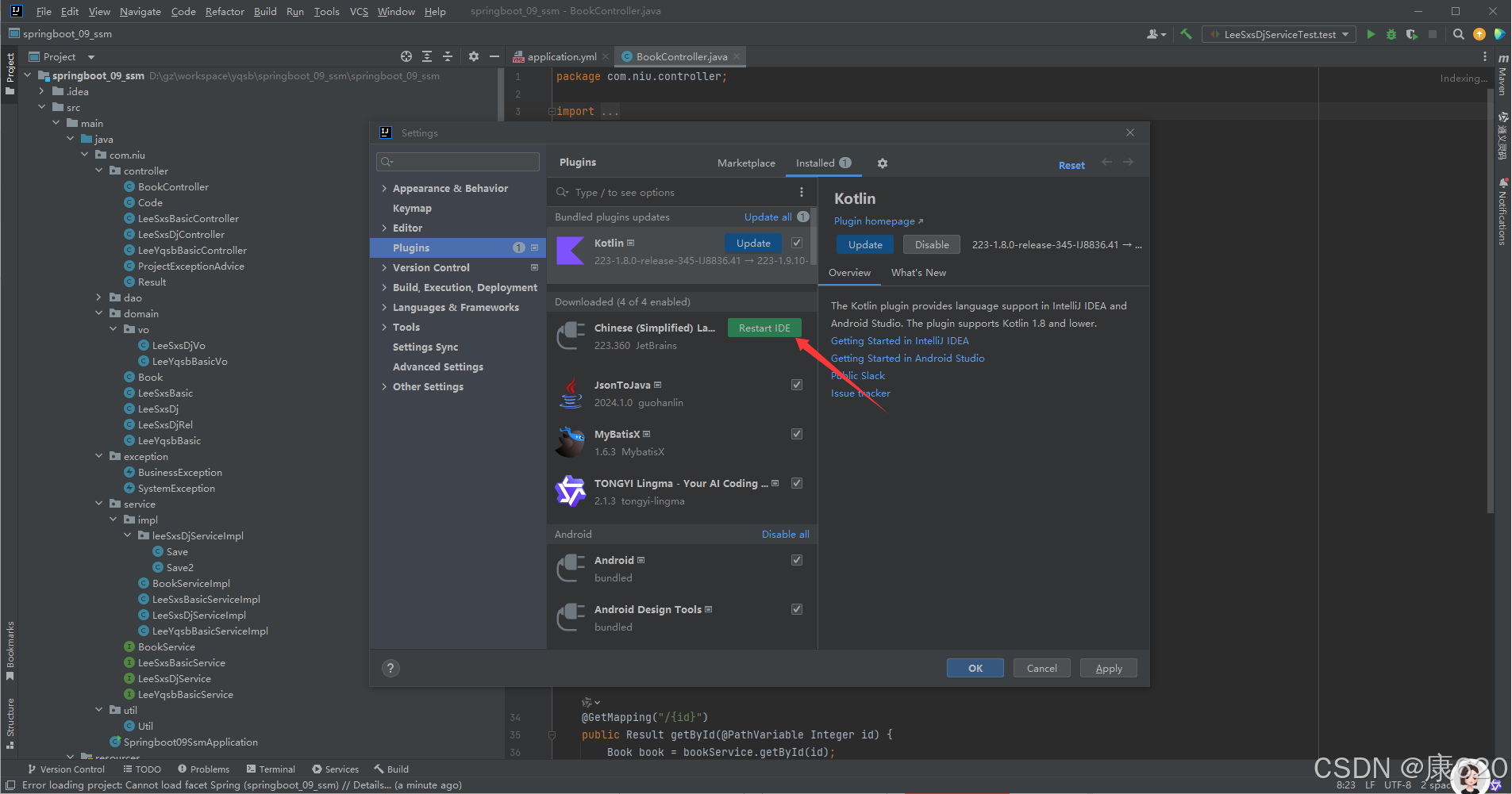This screenshot has height=794, width=1512.
Task: Open the Structure sidebar tool window
Action: click(10, 723)
